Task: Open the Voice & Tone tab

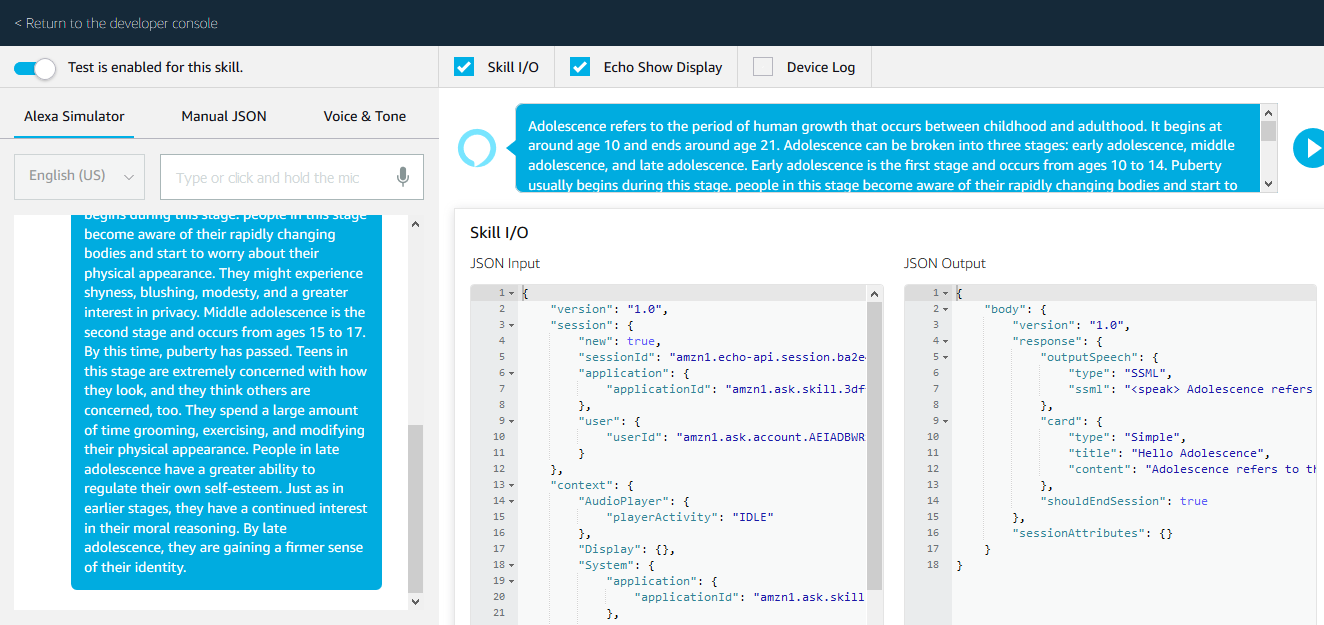Action: tap(364, 116)
